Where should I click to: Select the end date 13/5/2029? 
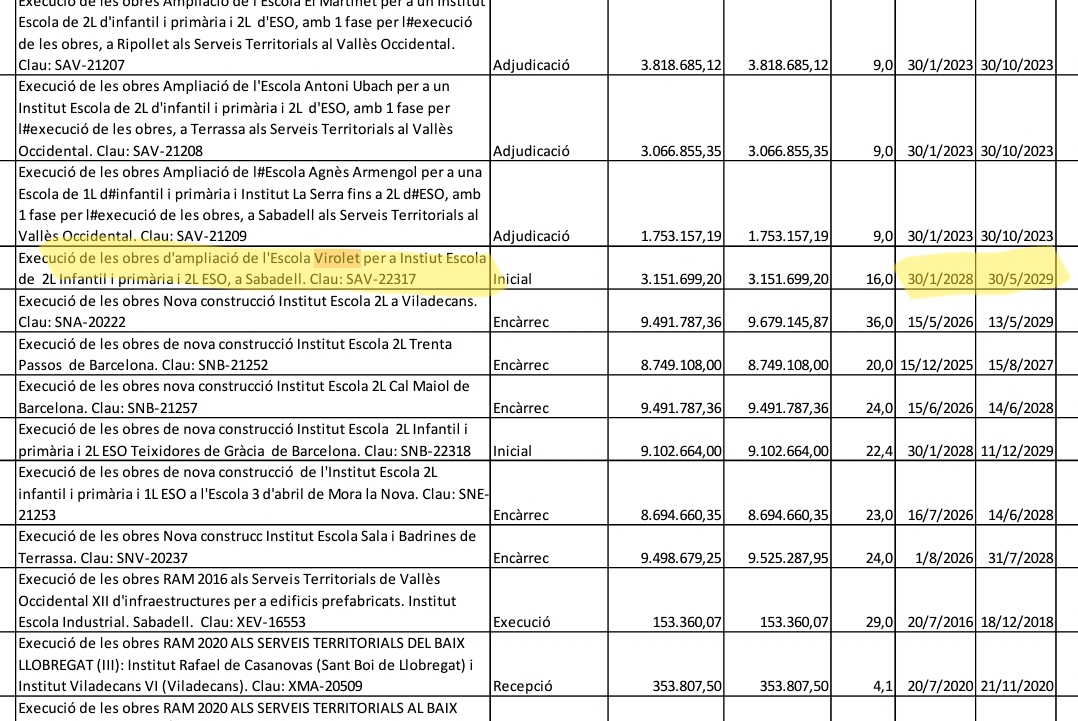click(1020, 322)
